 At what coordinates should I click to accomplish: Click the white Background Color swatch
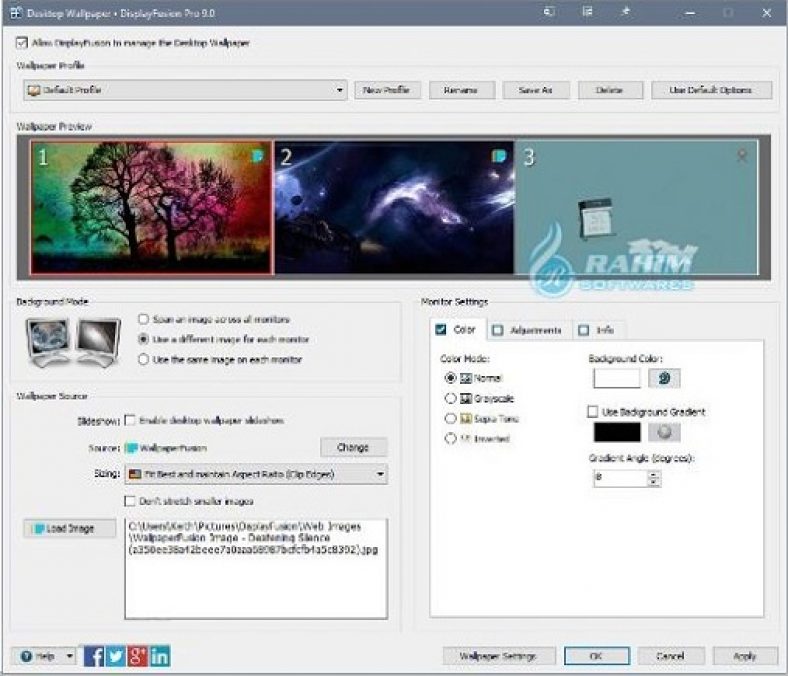(x=616, y=378)
